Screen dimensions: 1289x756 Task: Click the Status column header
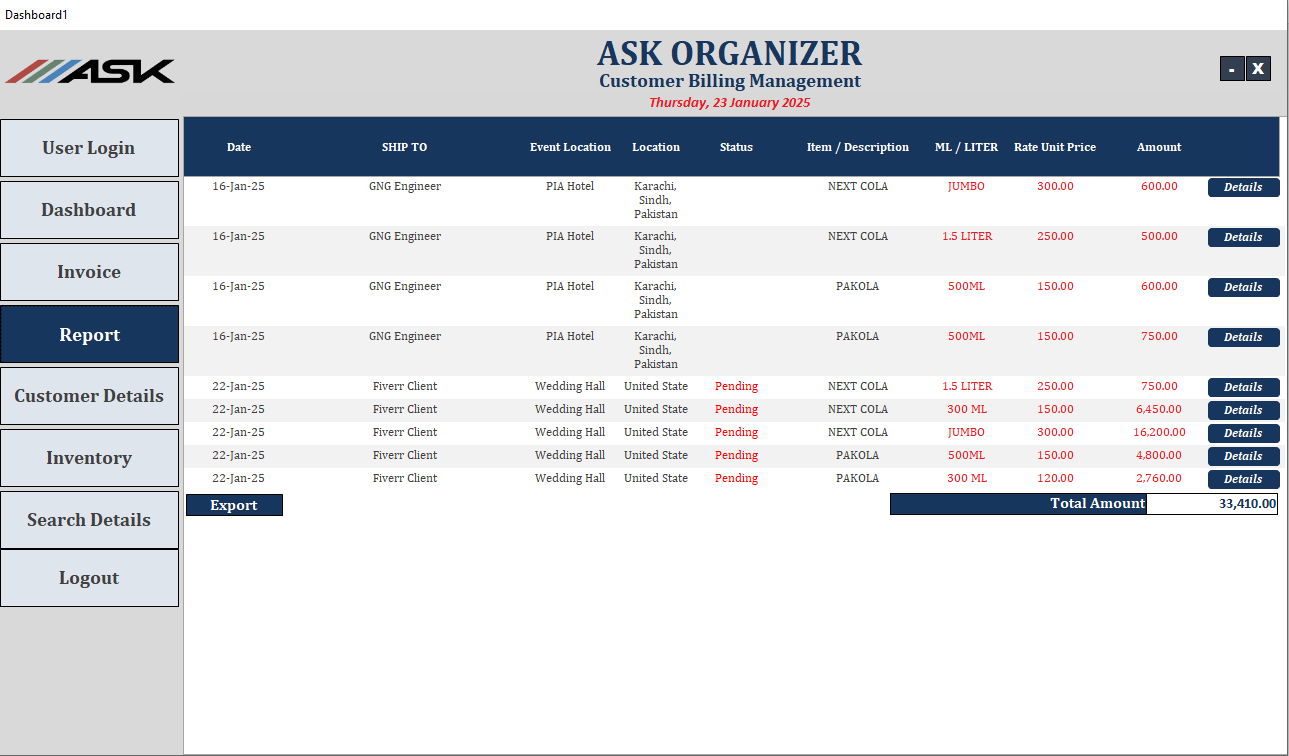(x=736, y=147)
